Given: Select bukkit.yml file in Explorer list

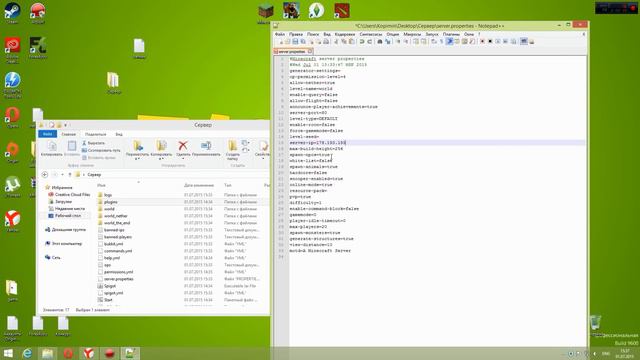Looking at the screenshot, I should (x=113, y=244).
